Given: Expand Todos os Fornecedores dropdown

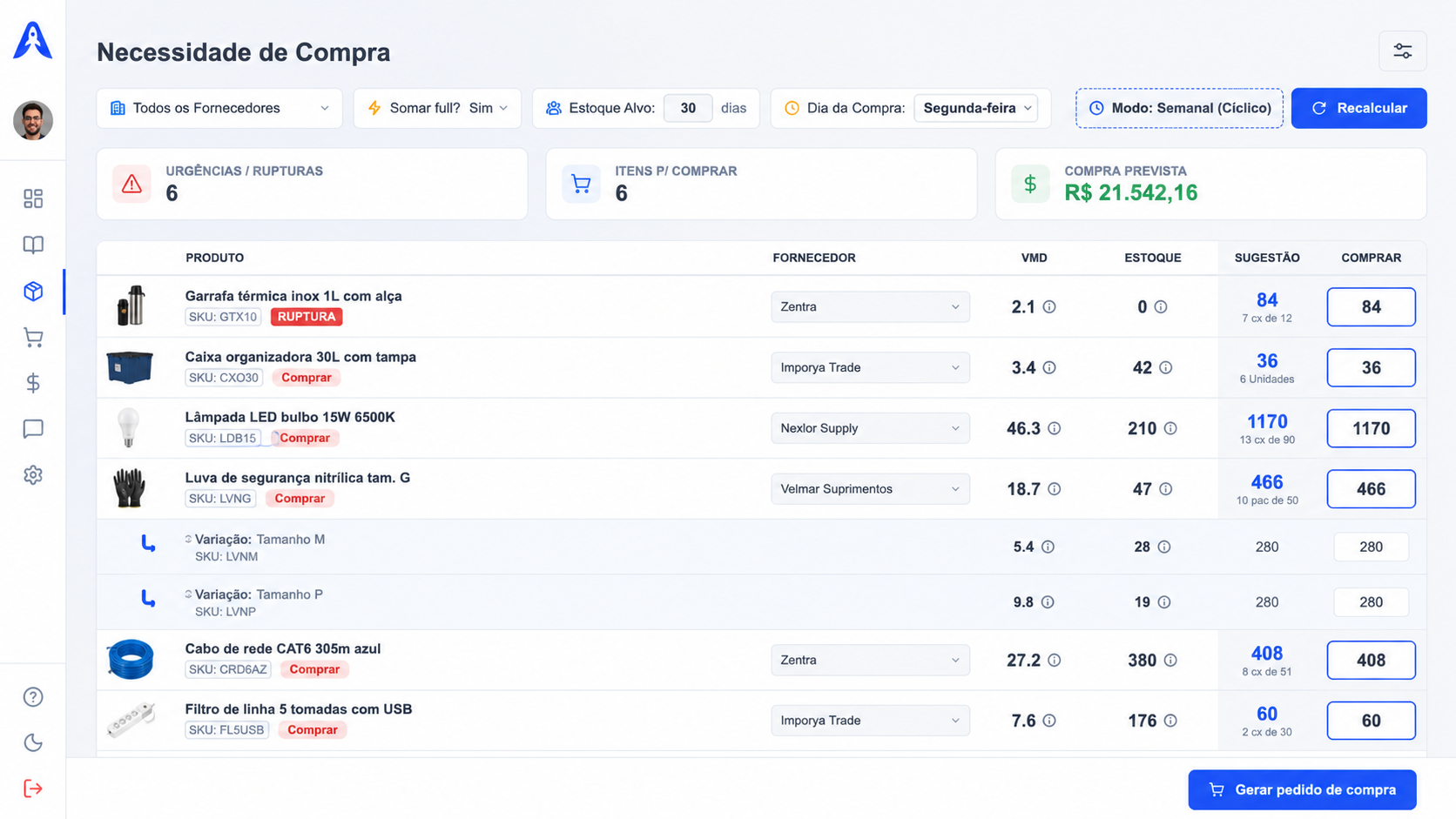Looking at the screenshot, I should click(219, 108).
